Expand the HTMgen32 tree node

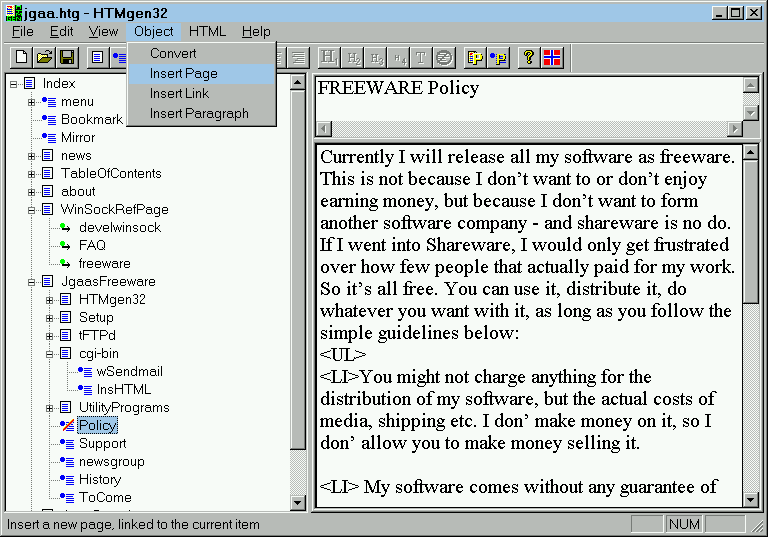click(x=50, y=300)
